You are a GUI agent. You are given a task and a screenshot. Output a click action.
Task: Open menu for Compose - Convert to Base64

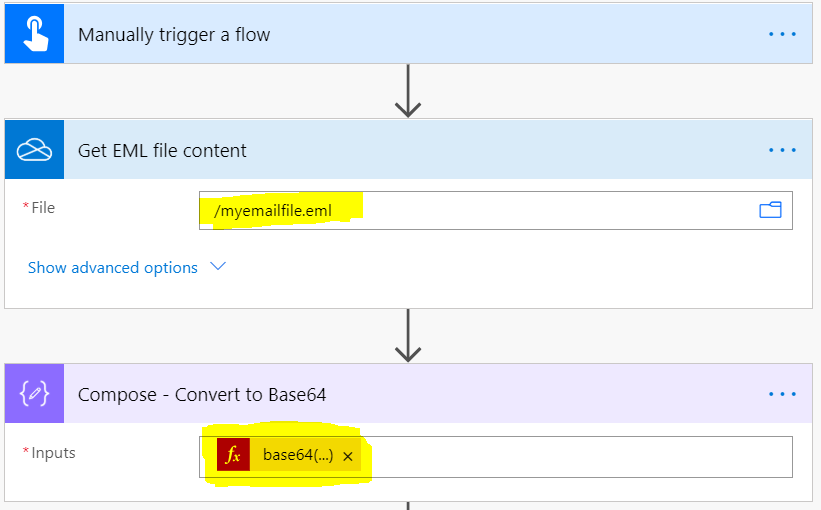[x=782, y=394]
